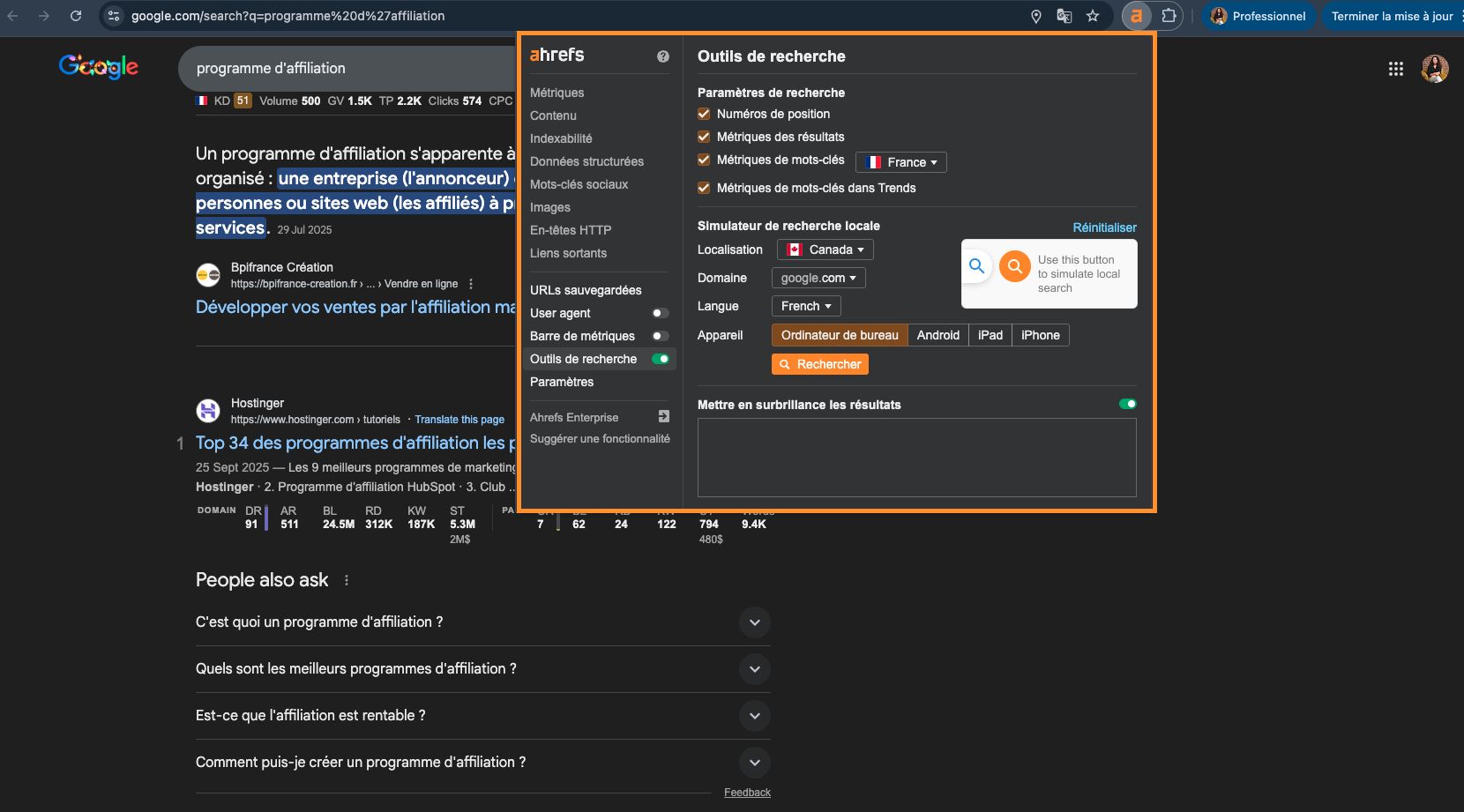Expand "Est-ce que l'affiliation est rentable ?"
This screenshot has height=812, width=1464.
(x=755, y=716)
